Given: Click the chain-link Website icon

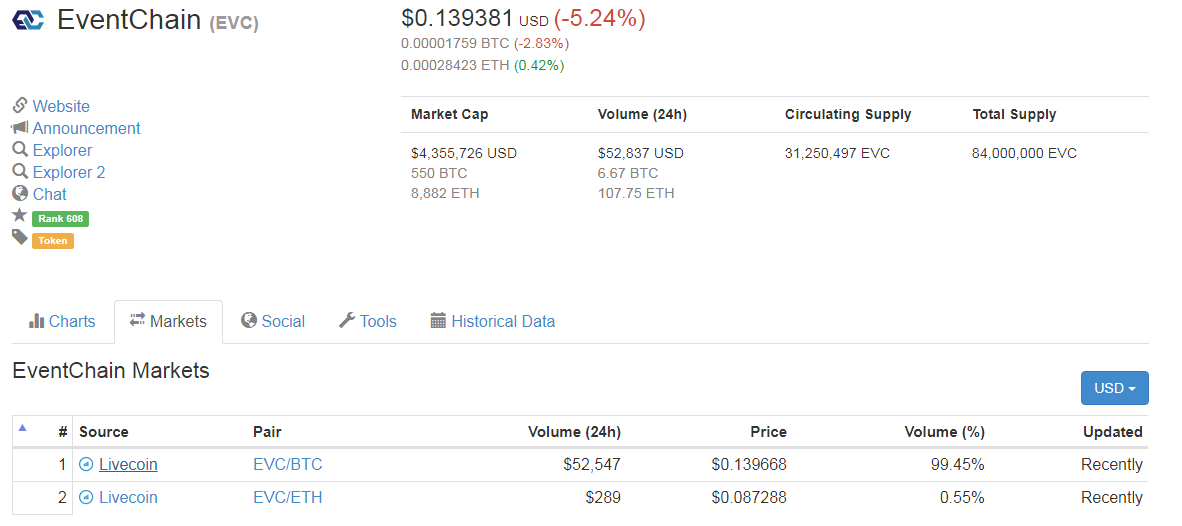Looking at the screenshot, I should pyautogui.click(x=19, y=106).
